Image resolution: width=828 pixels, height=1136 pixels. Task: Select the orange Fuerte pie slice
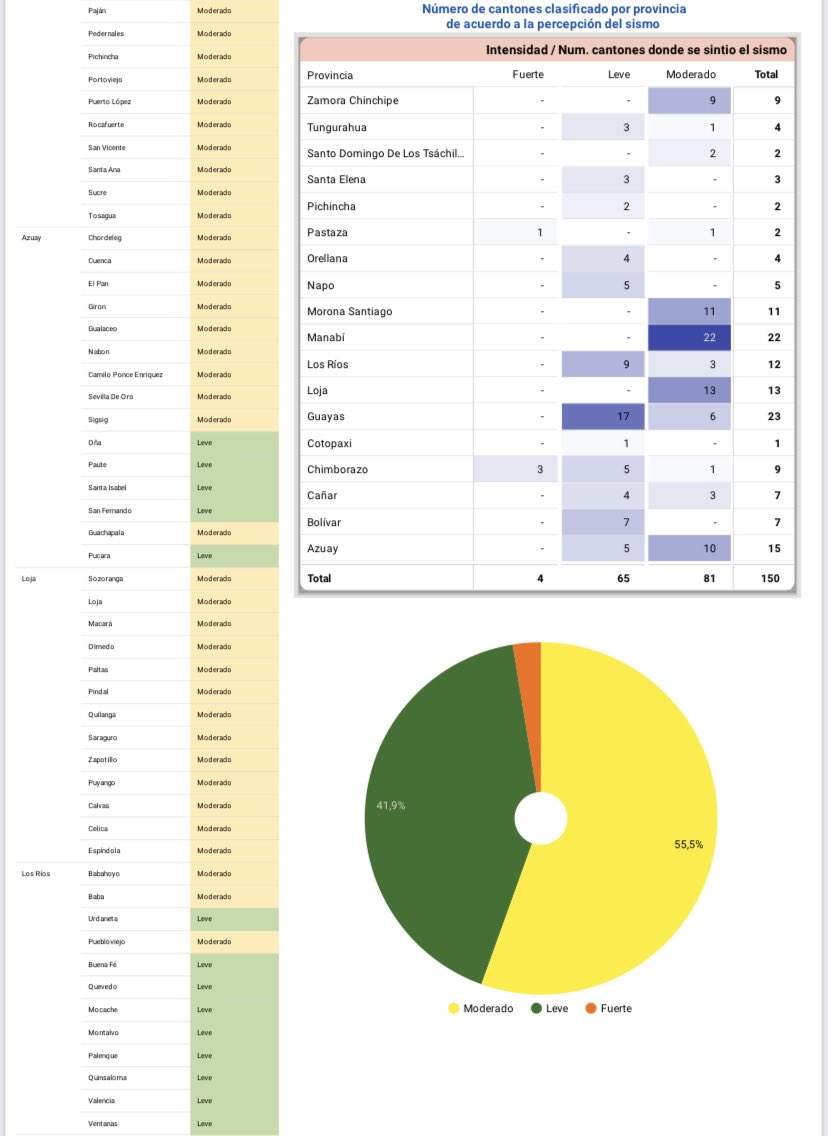tap(530, 710)
